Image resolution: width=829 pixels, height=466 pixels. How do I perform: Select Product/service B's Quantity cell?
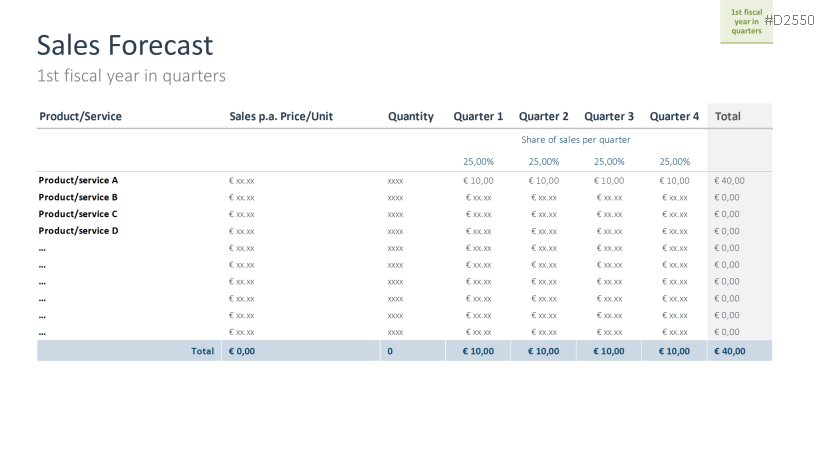(x=395, y=198)
